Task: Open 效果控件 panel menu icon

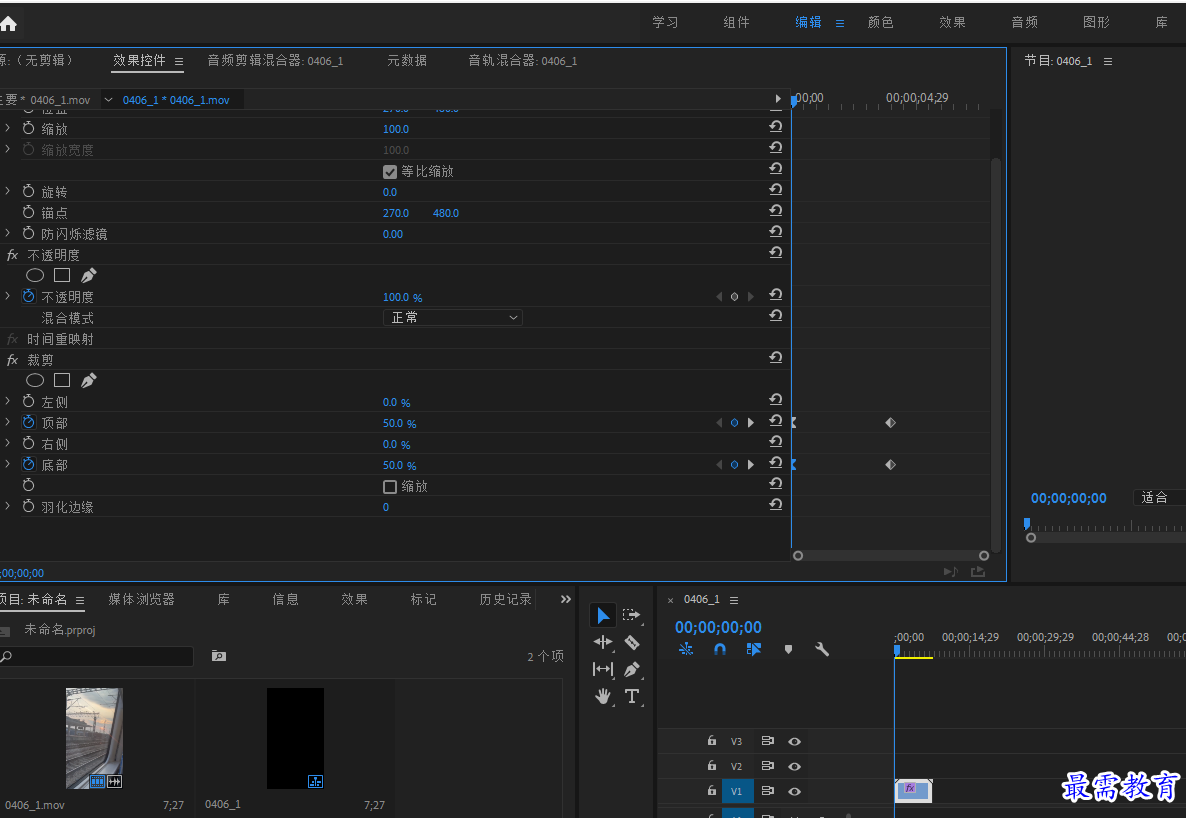Action: coord(179,61)
